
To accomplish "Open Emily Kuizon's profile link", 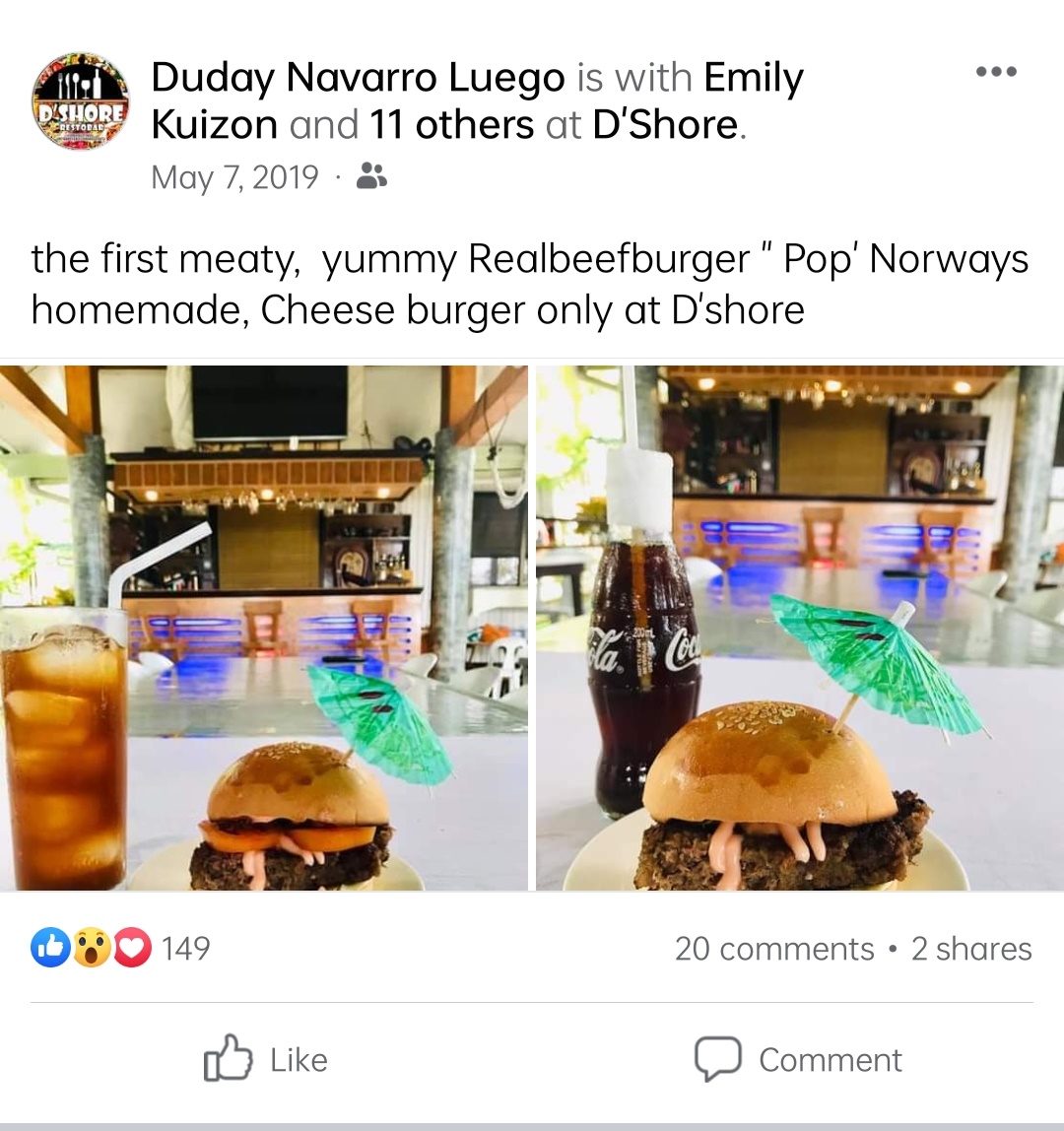I will [x=477, y=100].
